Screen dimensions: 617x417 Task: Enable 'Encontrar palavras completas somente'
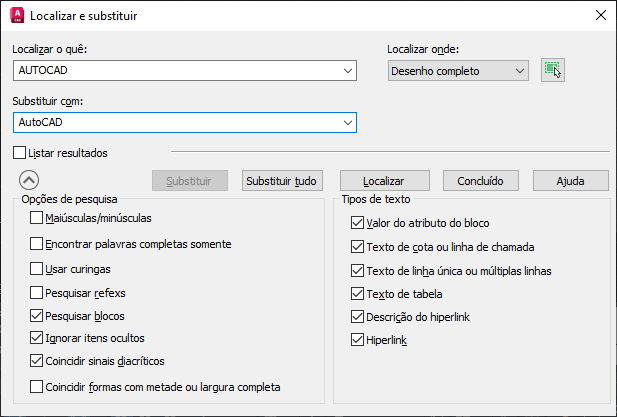tap(37, 243)
